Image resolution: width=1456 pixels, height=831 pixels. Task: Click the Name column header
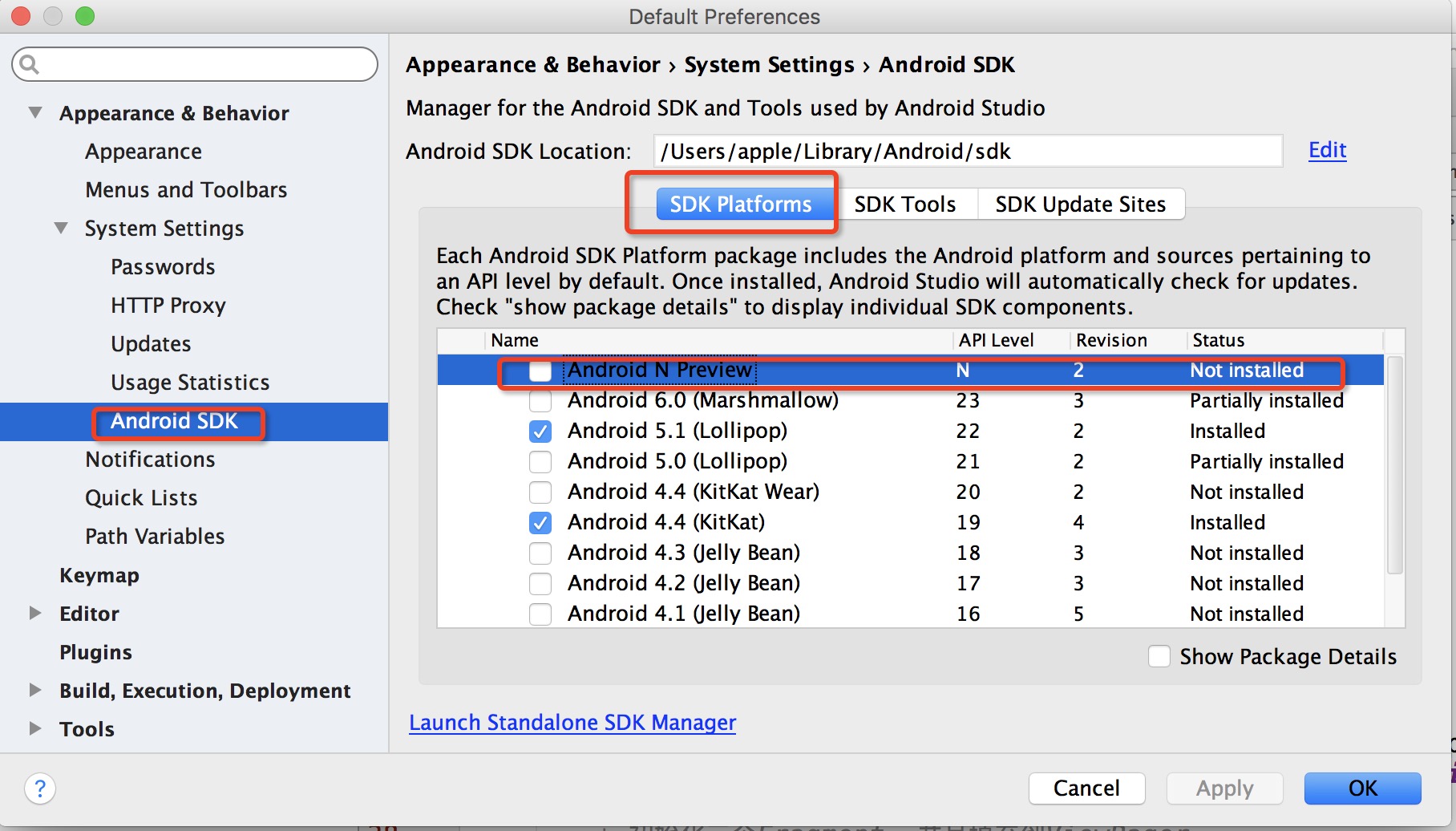click(x=514, y=340)
